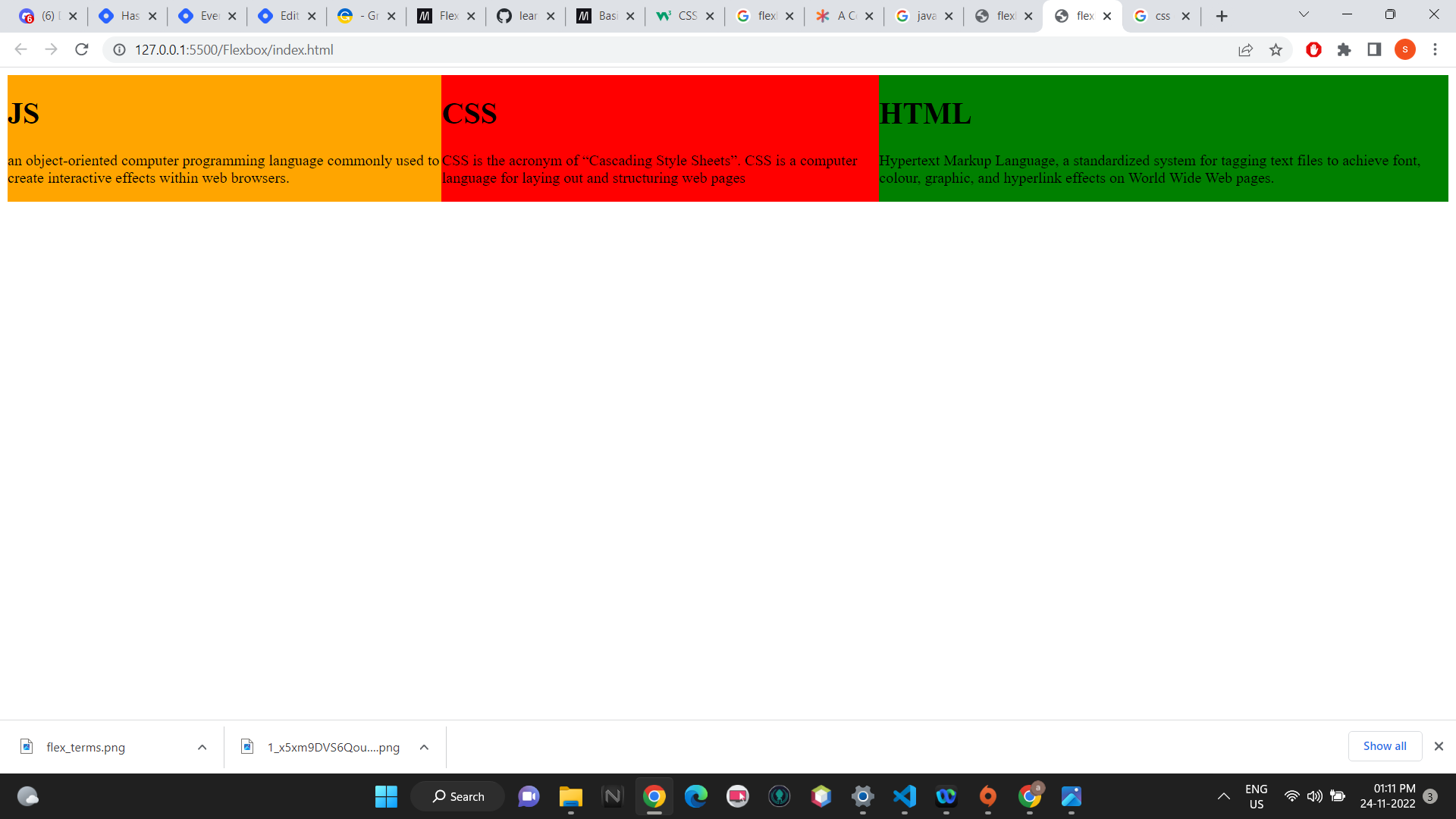Open File Explorer from taskbar

pyautogui.click(x=570, y=796)
